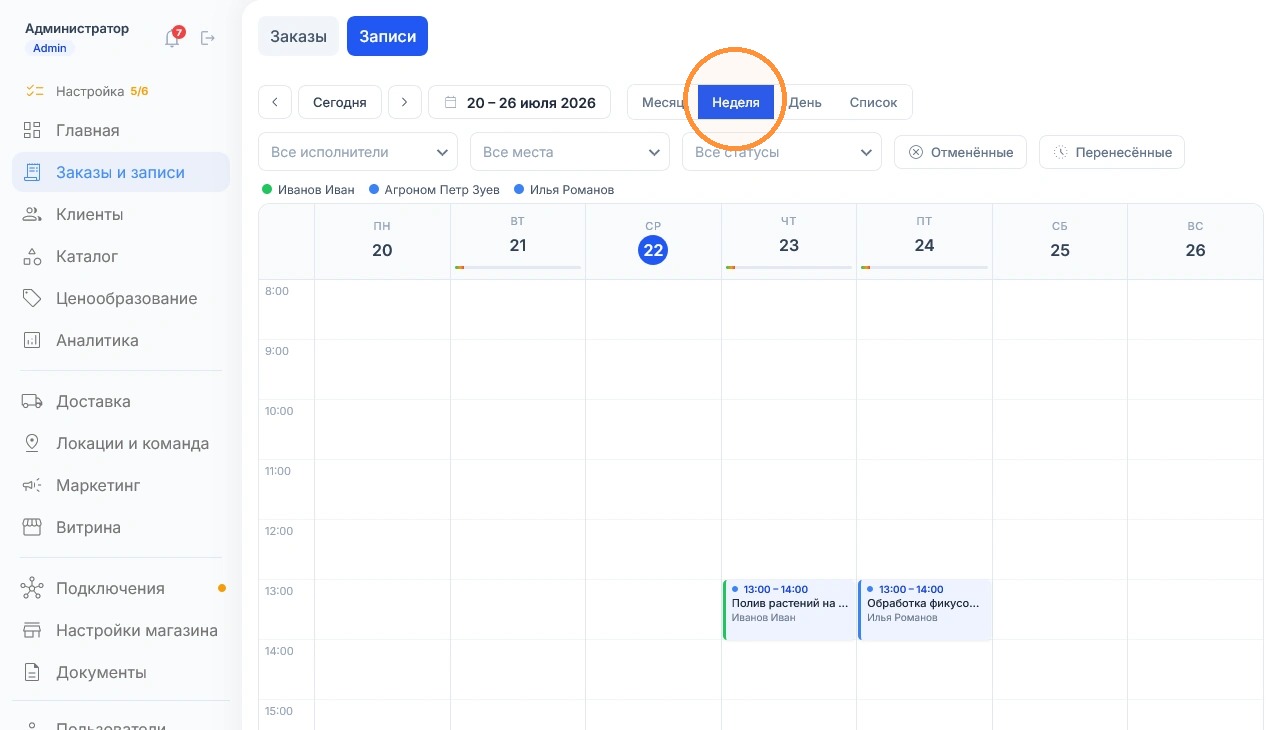Click the Главная dashboard icon
The height and width of the screenshot is (730, 1280).
click(32, 130)
